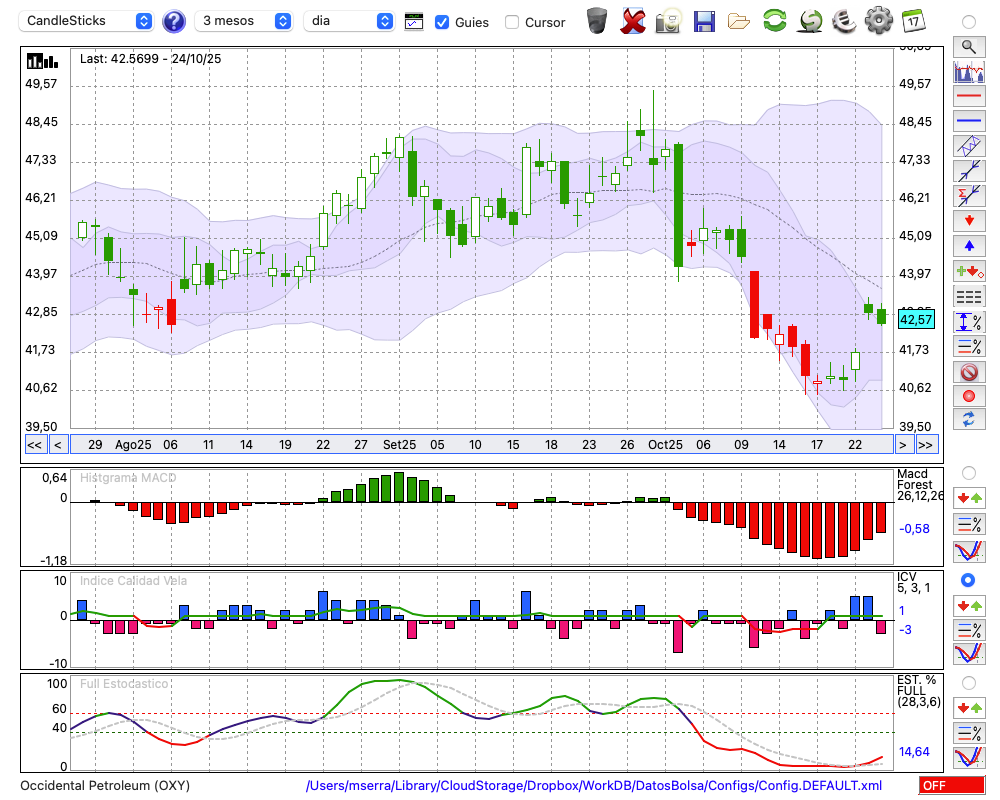
Task: Click the Indice Calidad Vela panel title
Action: click(x=133, y=581)
